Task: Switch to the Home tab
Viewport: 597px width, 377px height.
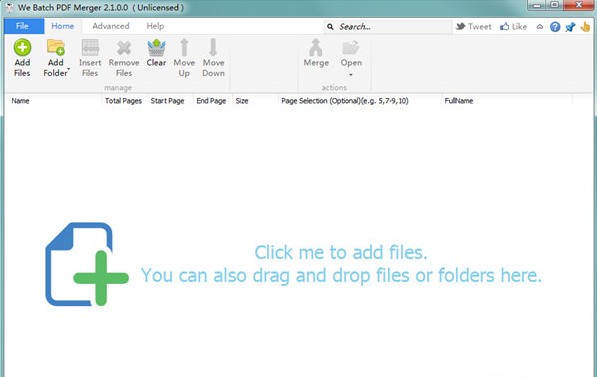Action: click(x=63, y=26)
